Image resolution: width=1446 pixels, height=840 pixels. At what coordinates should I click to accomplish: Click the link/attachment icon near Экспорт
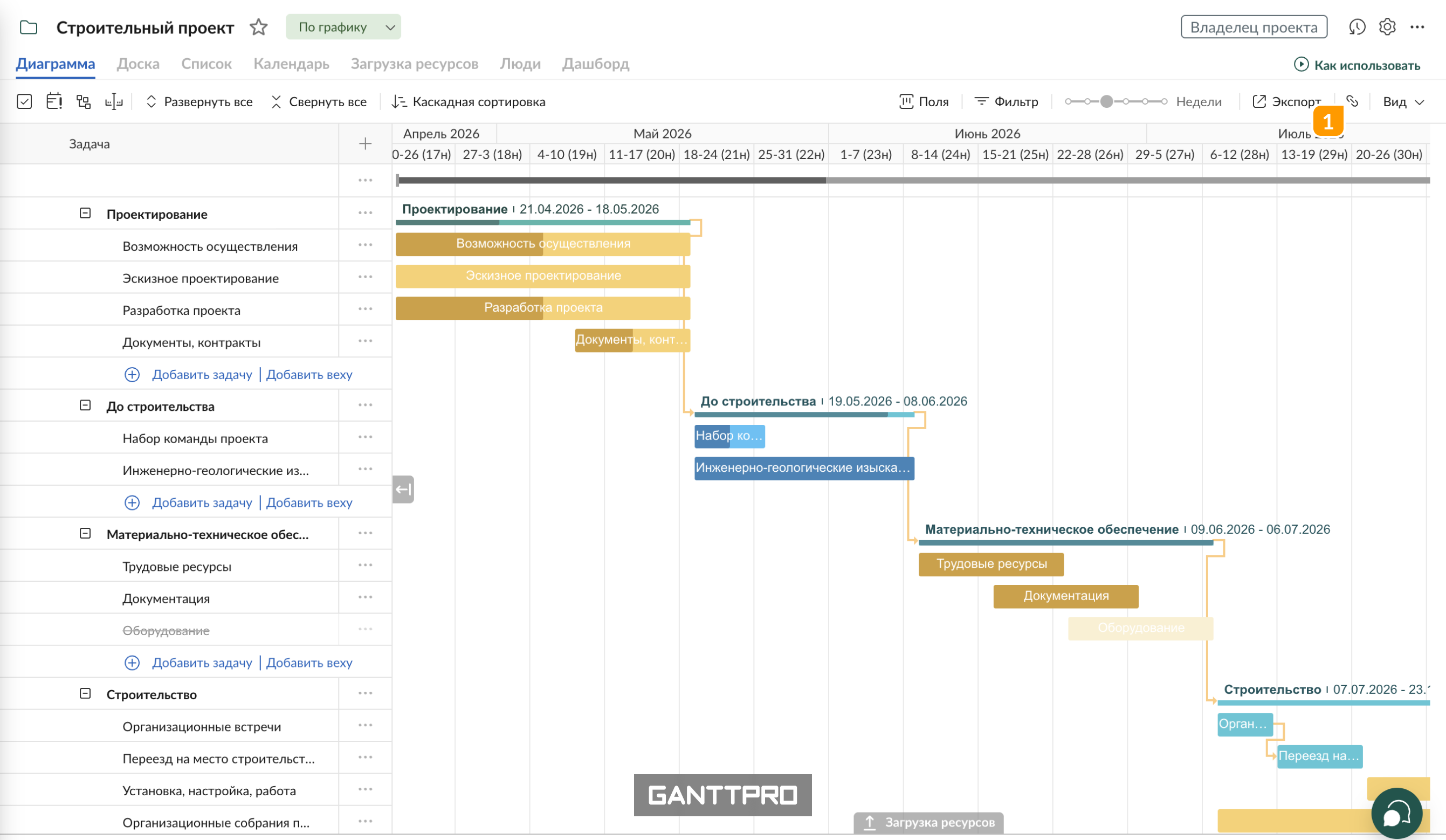coord(1352,101)
